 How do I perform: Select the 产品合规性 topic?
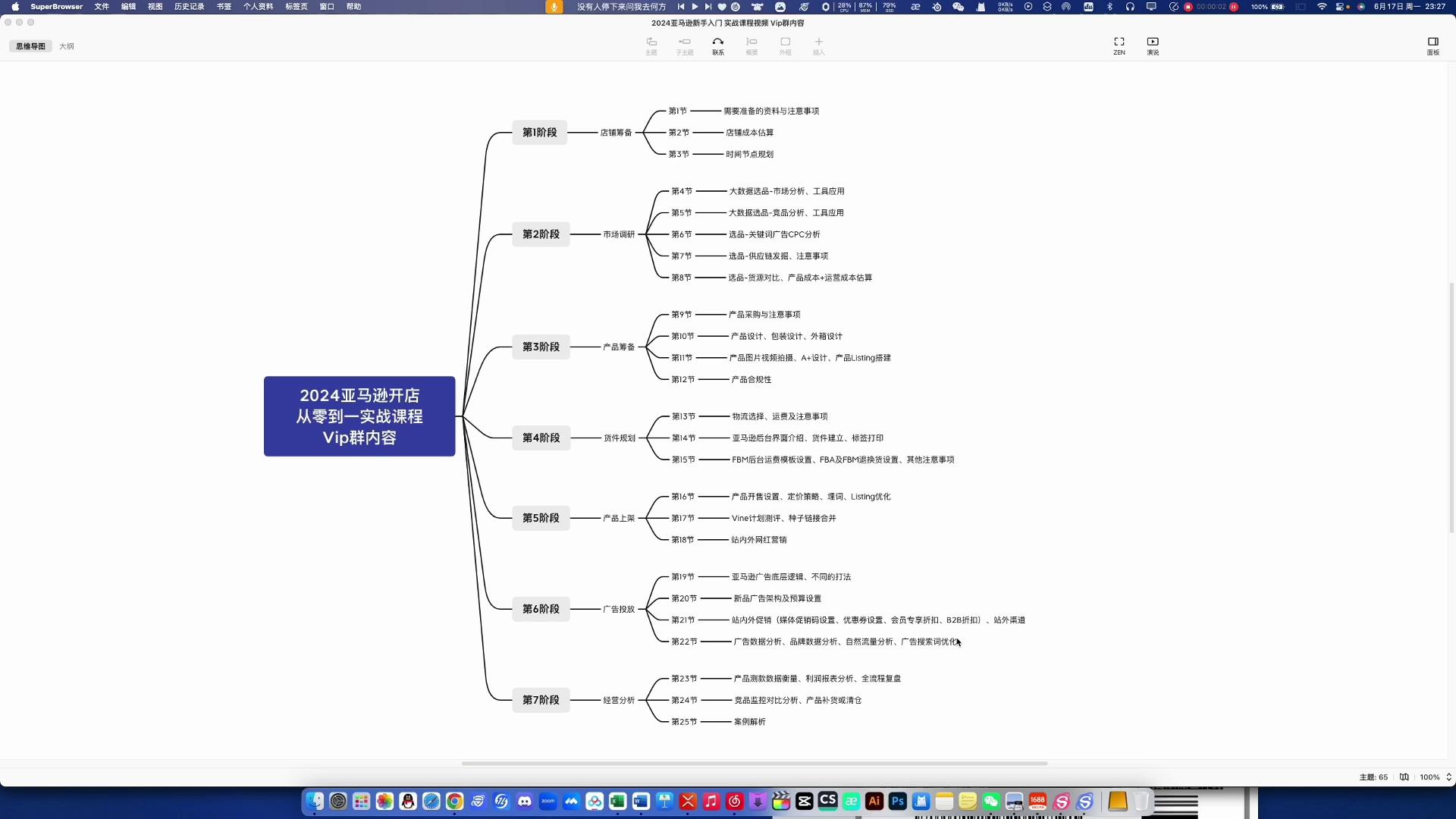(751, 379)
